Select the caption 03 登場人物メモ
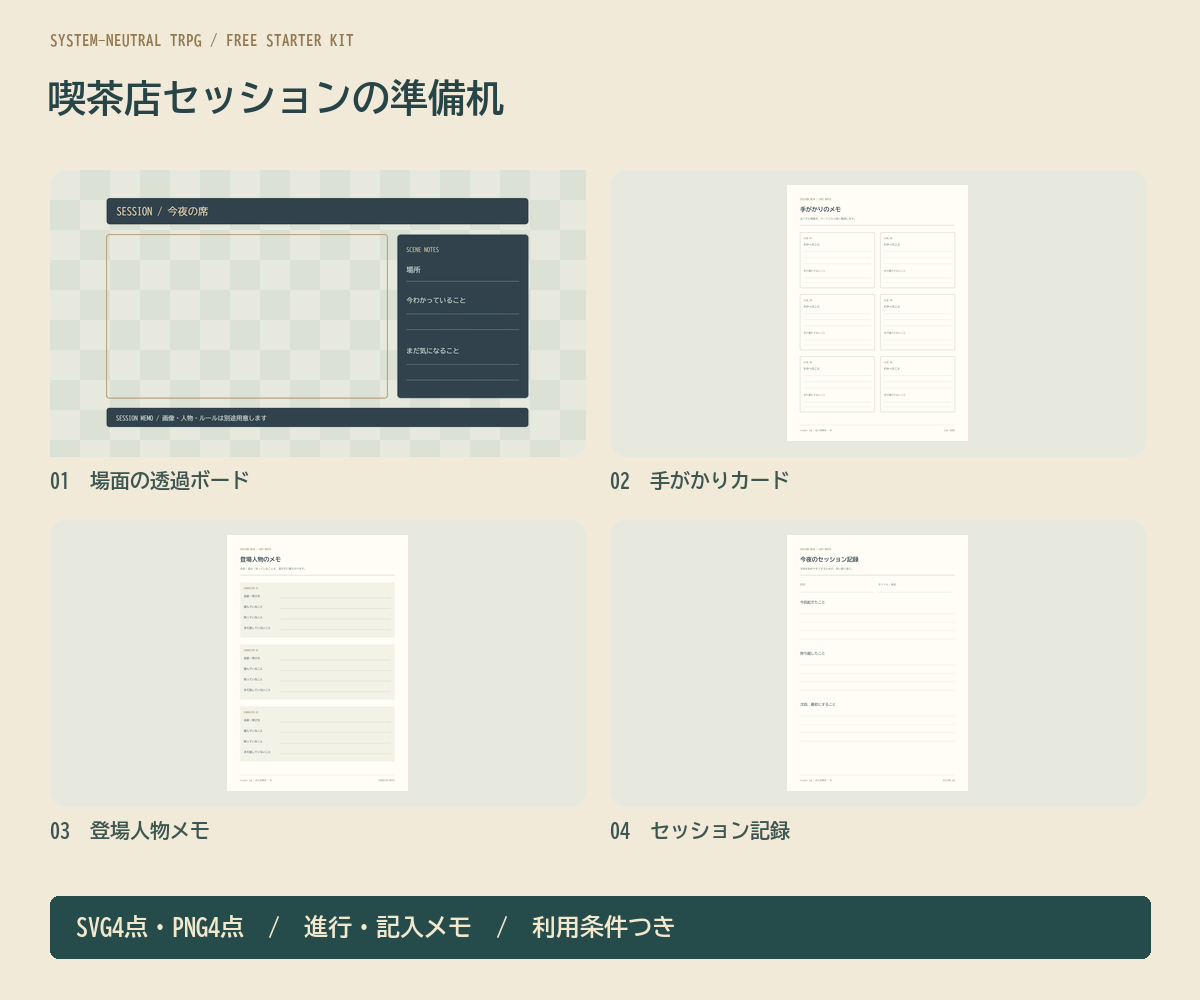The image size is (1200, 1000). coord(130,831)
